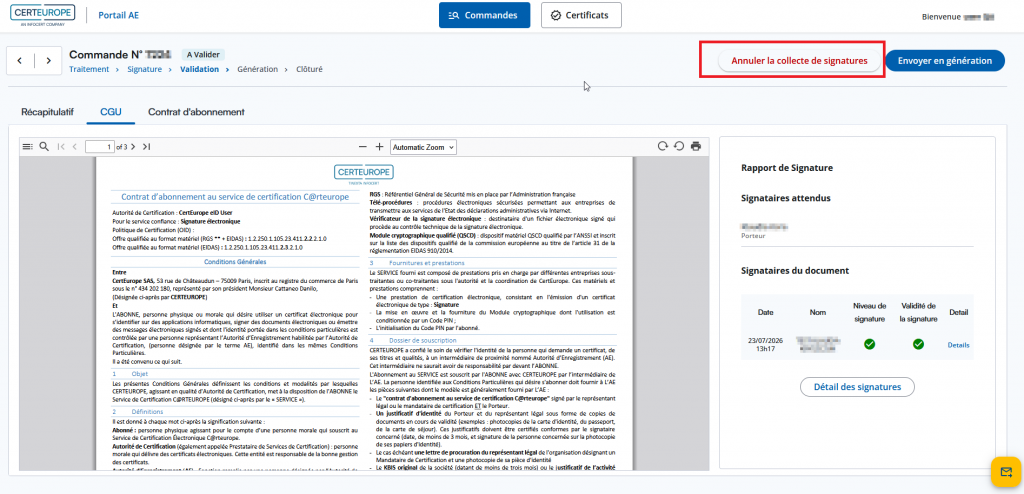This screenshot has width=1024, height=494.
Task: Zoom in with the plus icon
Action: (x=379, y=146)
